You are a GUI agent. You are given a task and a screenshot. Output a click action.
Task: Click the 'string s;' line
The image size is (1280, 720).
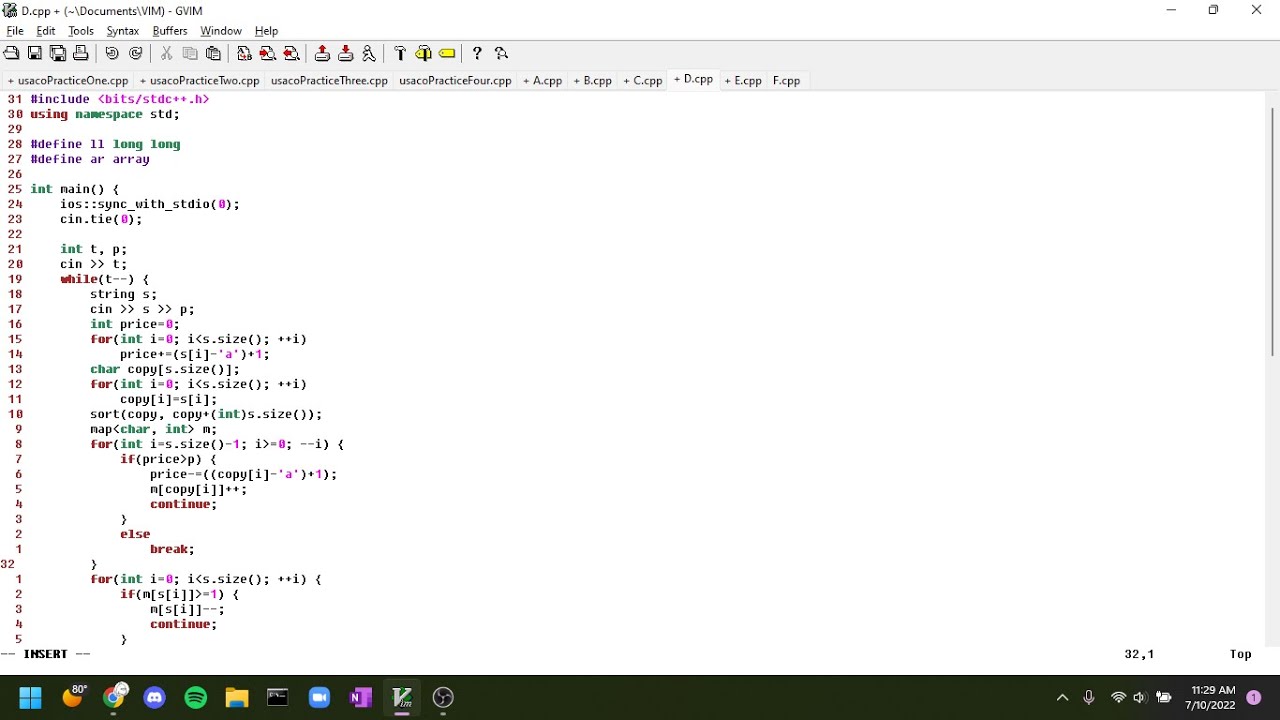click(x=123, y=294)
